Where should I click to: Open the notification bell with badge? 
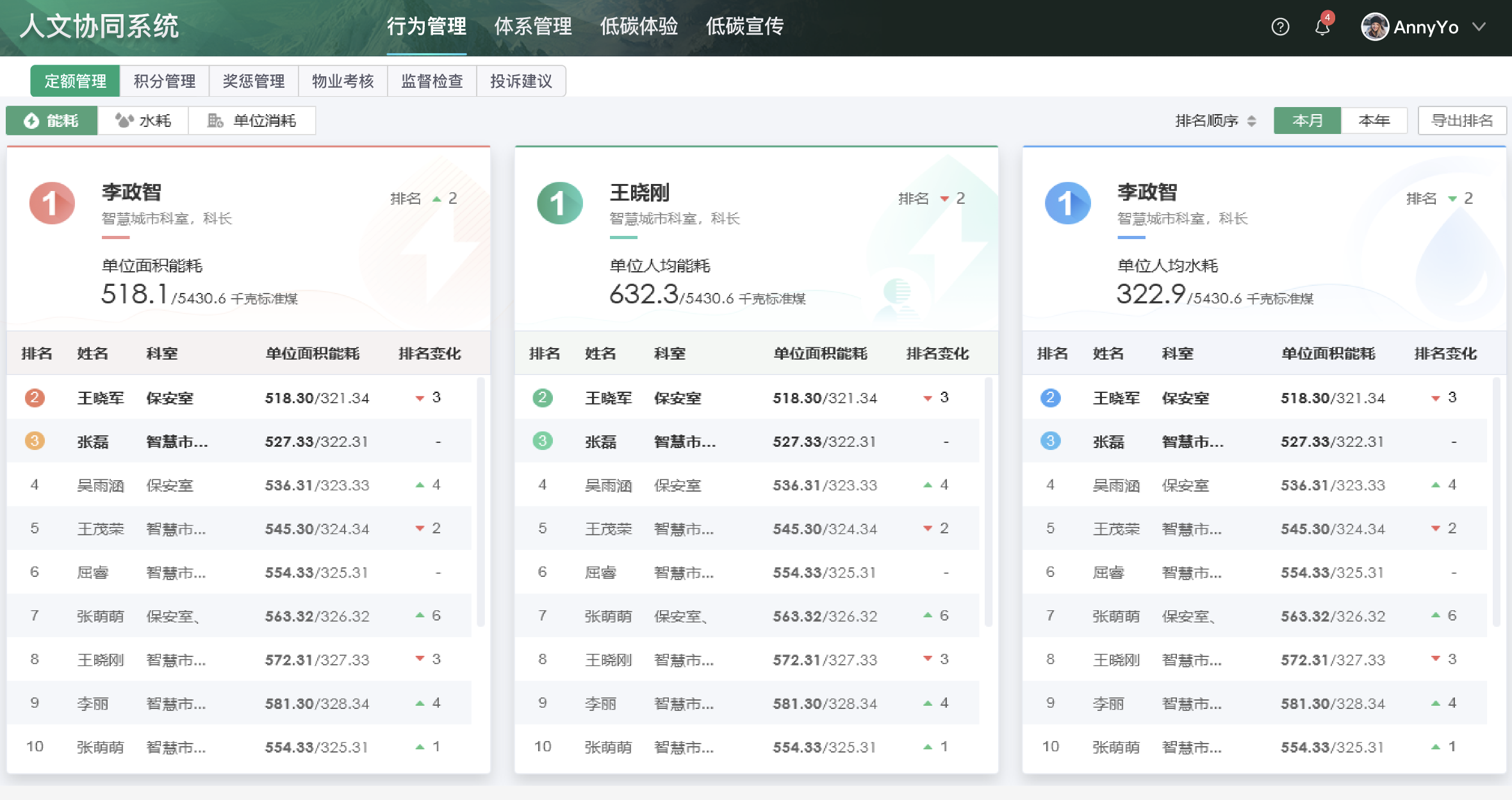coord(1322,27)
